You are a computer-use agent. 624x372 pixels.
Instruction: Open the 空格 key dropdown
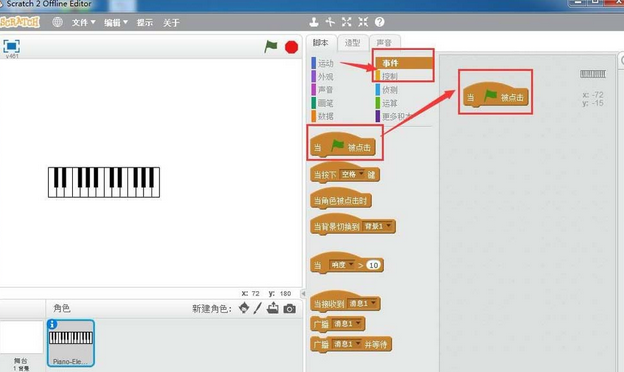(x=353, y=174)
